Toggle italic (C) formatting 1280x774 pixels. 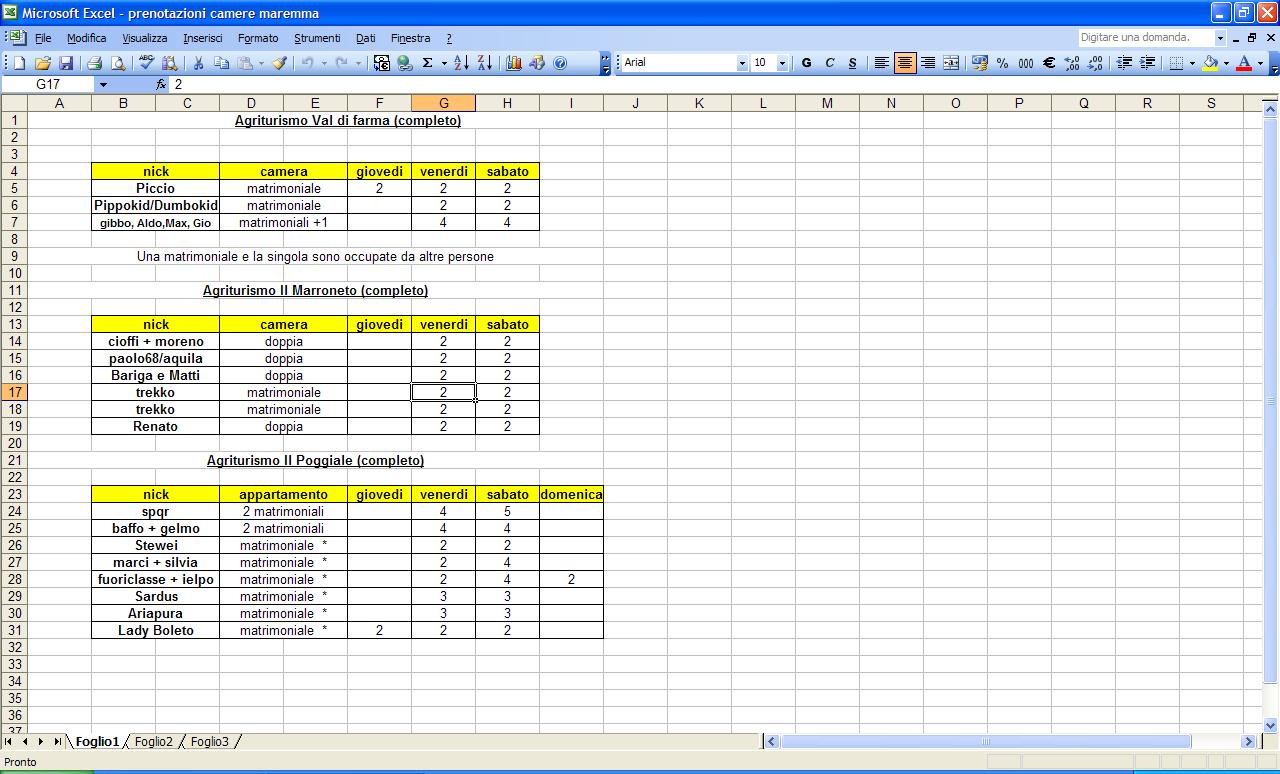pyautogui.click(x=829, y=63)
